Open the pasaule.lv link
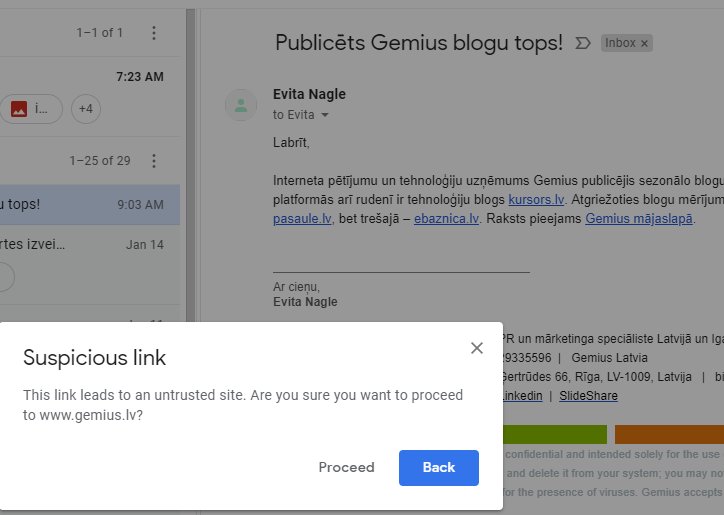724x515 pixels. click(x=302, y=218)
